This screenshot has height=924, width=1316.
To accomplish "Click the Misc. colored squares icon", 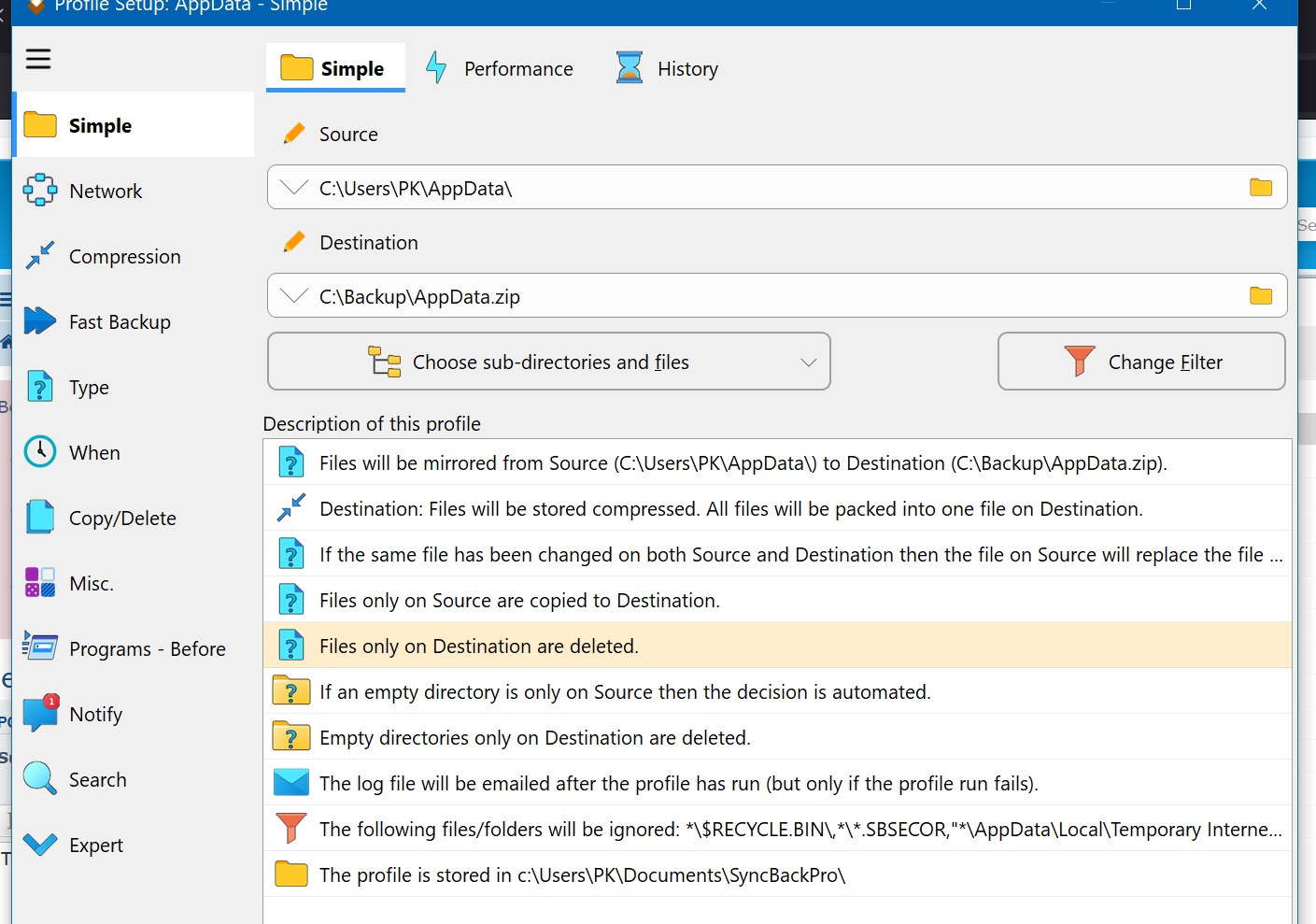I will coord(40,582).
